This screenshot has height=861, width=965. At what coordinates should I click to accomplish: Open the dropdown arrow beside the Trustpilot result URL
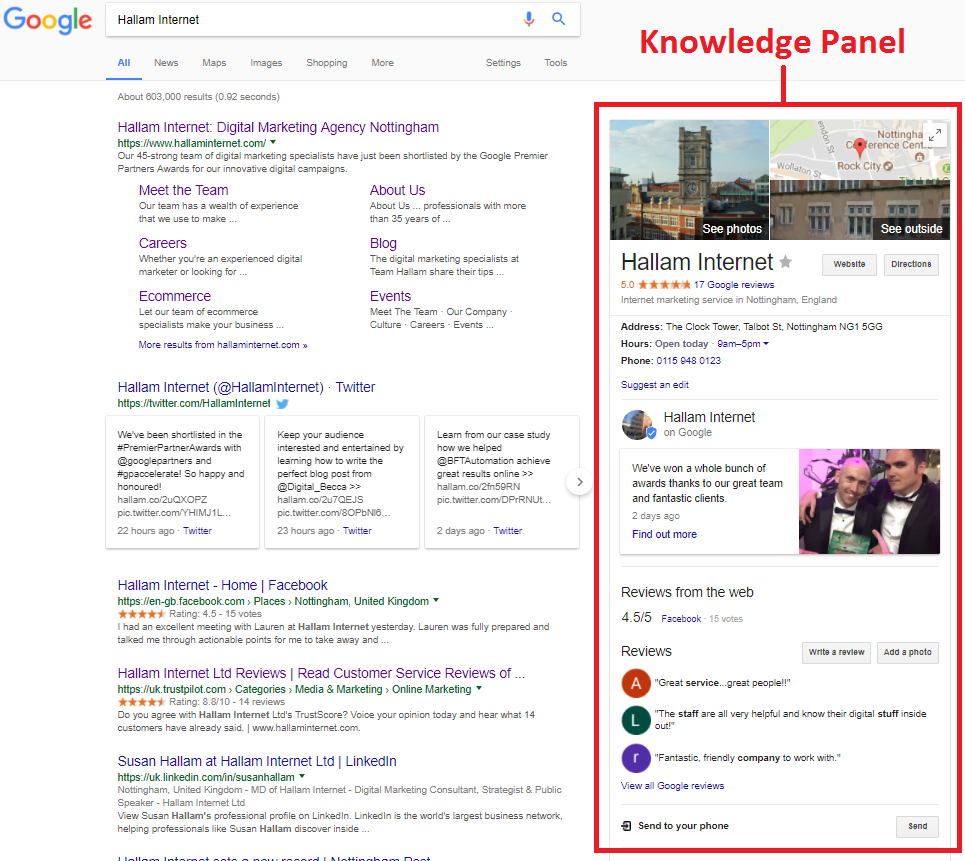tap(480, 689)
